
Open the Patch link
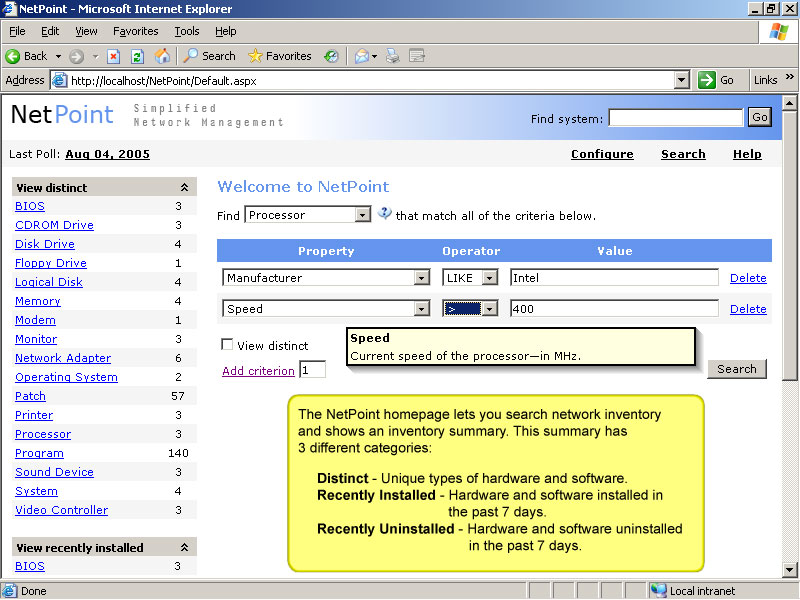tap(31, 396)
